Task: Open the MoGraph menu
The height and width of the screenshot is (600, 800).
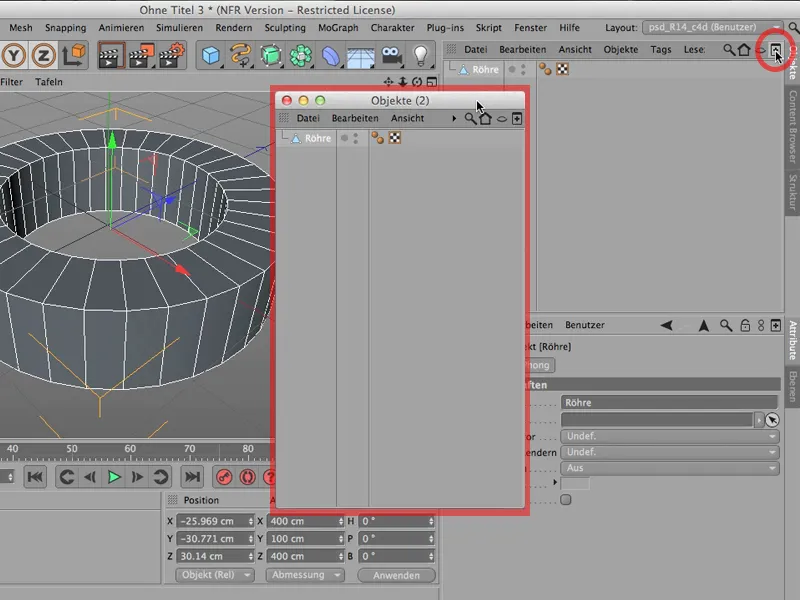Action: (338, 28)
